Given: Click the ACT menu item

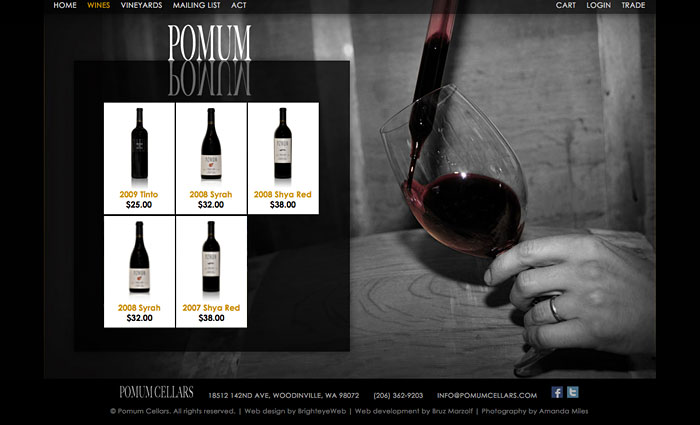Looking at the screenshot, I should pos(238,5).
